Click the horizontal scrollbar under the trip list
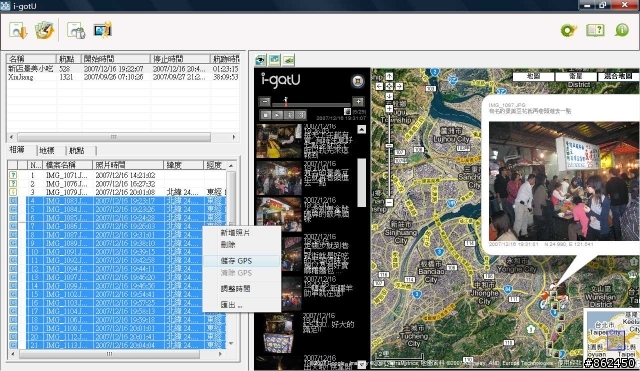Viewport: 640px width, 371px height. [113, 137]
